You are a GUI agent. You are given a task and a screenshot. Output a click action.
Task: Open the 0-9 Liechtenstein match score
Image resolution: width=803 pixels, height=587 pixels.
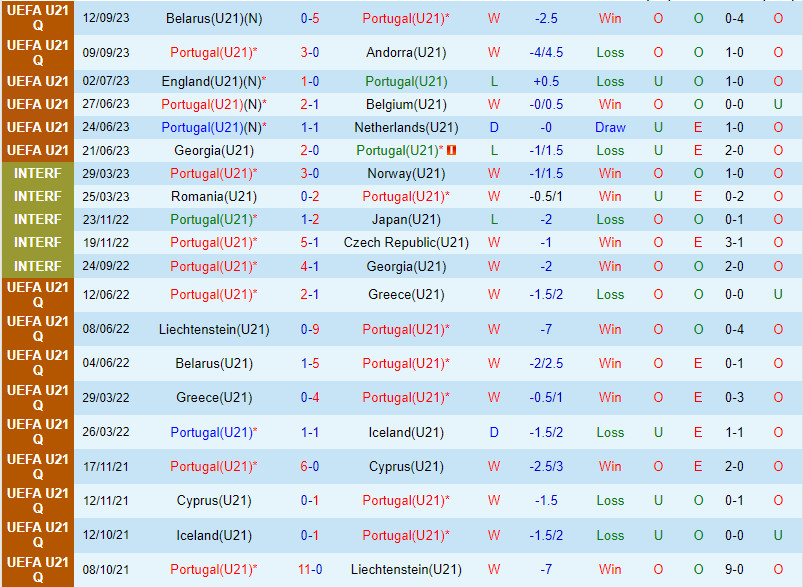[x=310, y=329]
